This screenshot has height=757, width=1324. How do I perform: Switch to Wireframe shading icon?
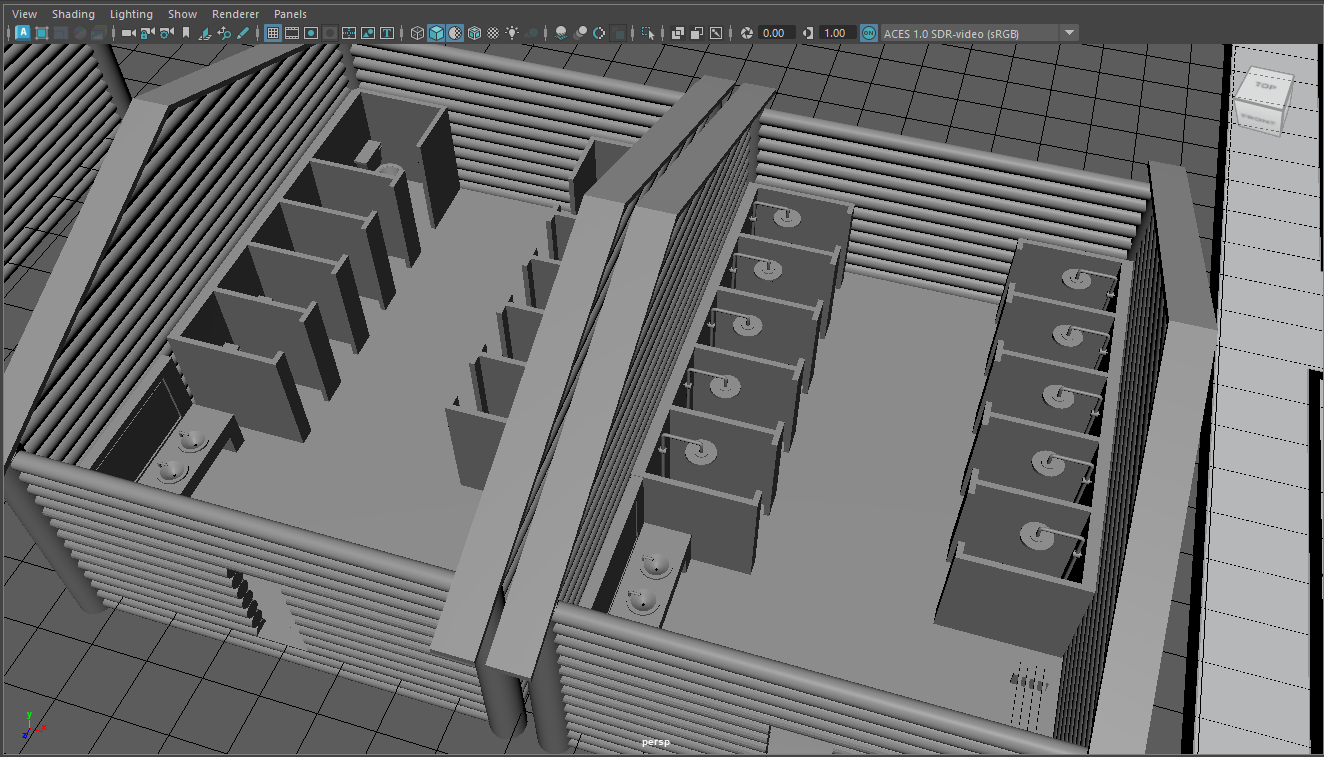click(x=417, y=33)
